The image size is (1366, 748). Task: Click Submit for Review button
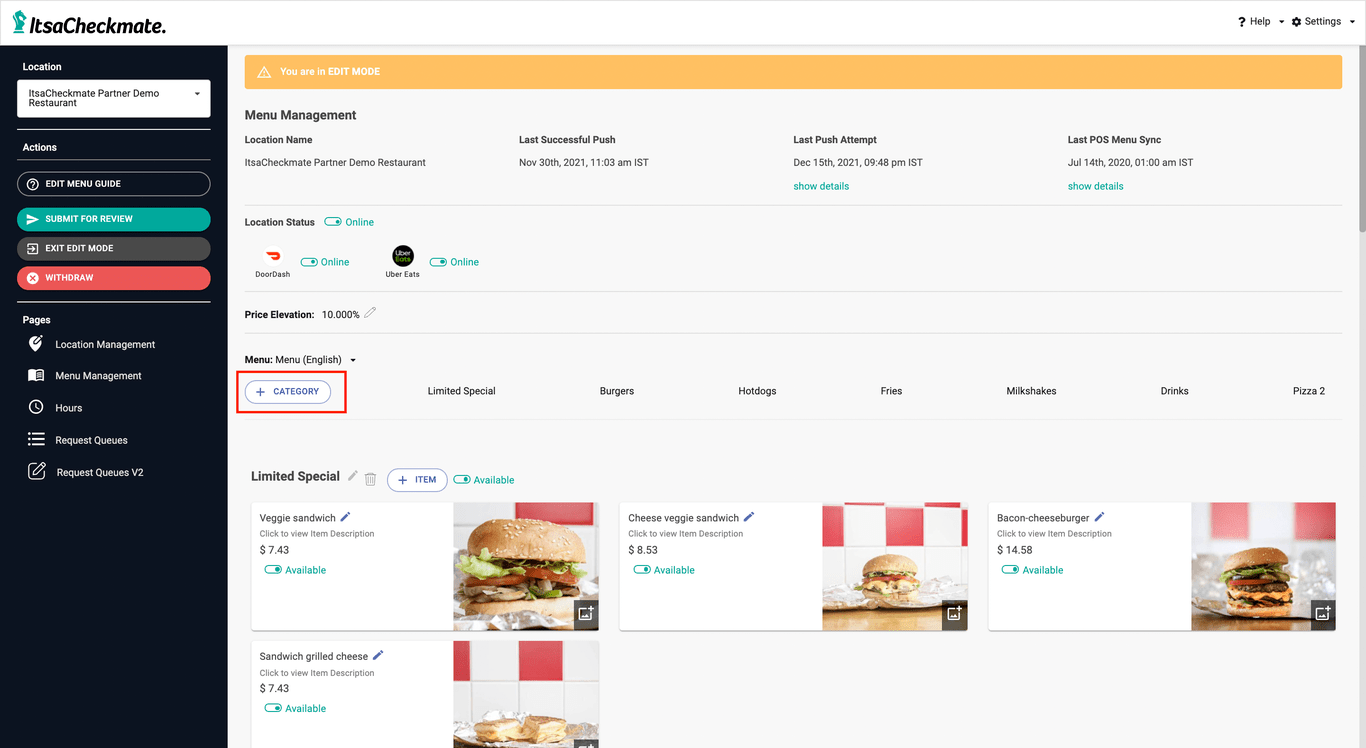point(113,219)
